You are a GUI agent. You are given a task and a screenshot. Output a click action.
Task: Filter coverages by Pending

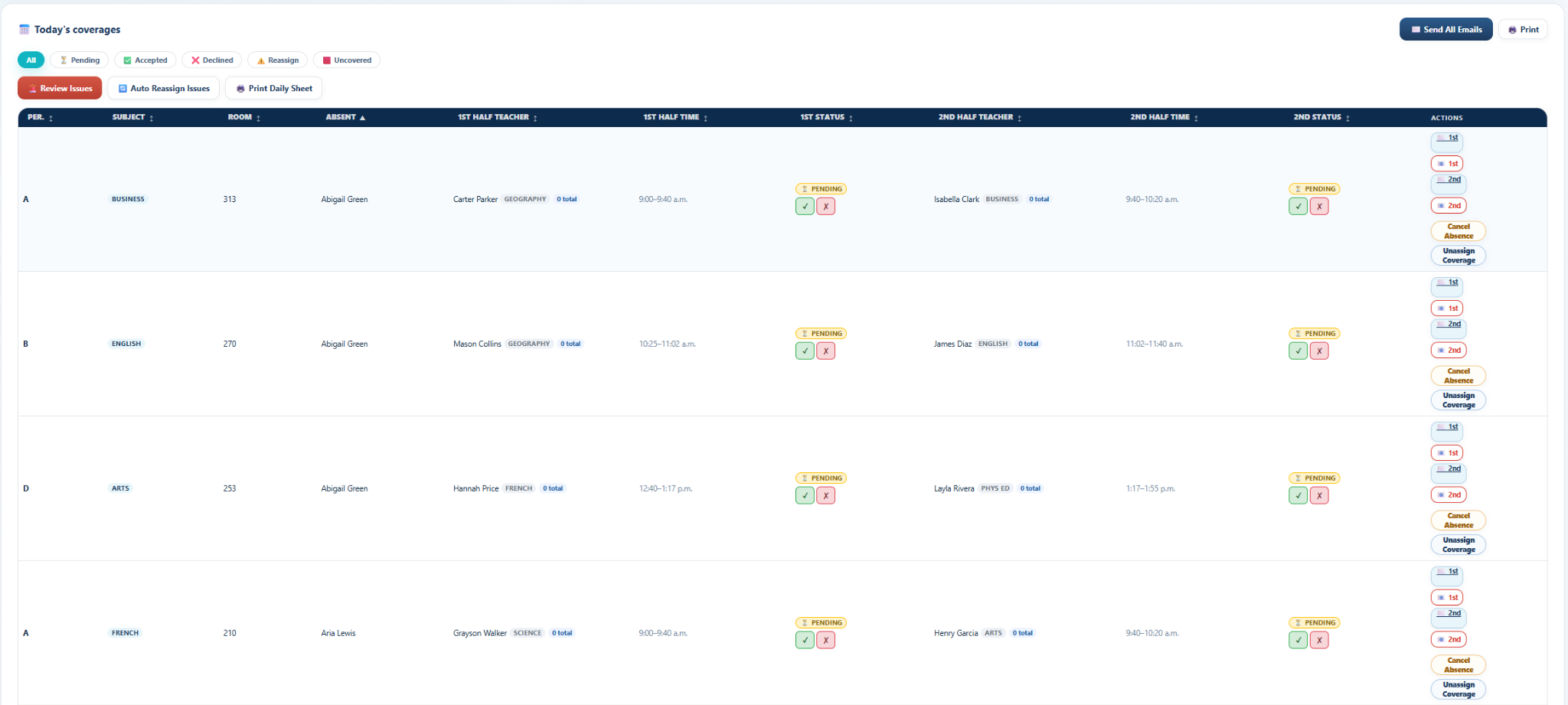point(80,60)
